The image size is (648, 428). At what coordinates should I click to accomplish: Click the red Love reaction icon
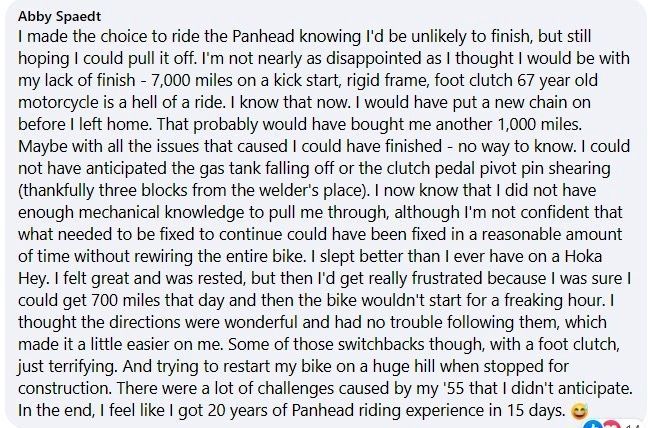coord(612,425)
